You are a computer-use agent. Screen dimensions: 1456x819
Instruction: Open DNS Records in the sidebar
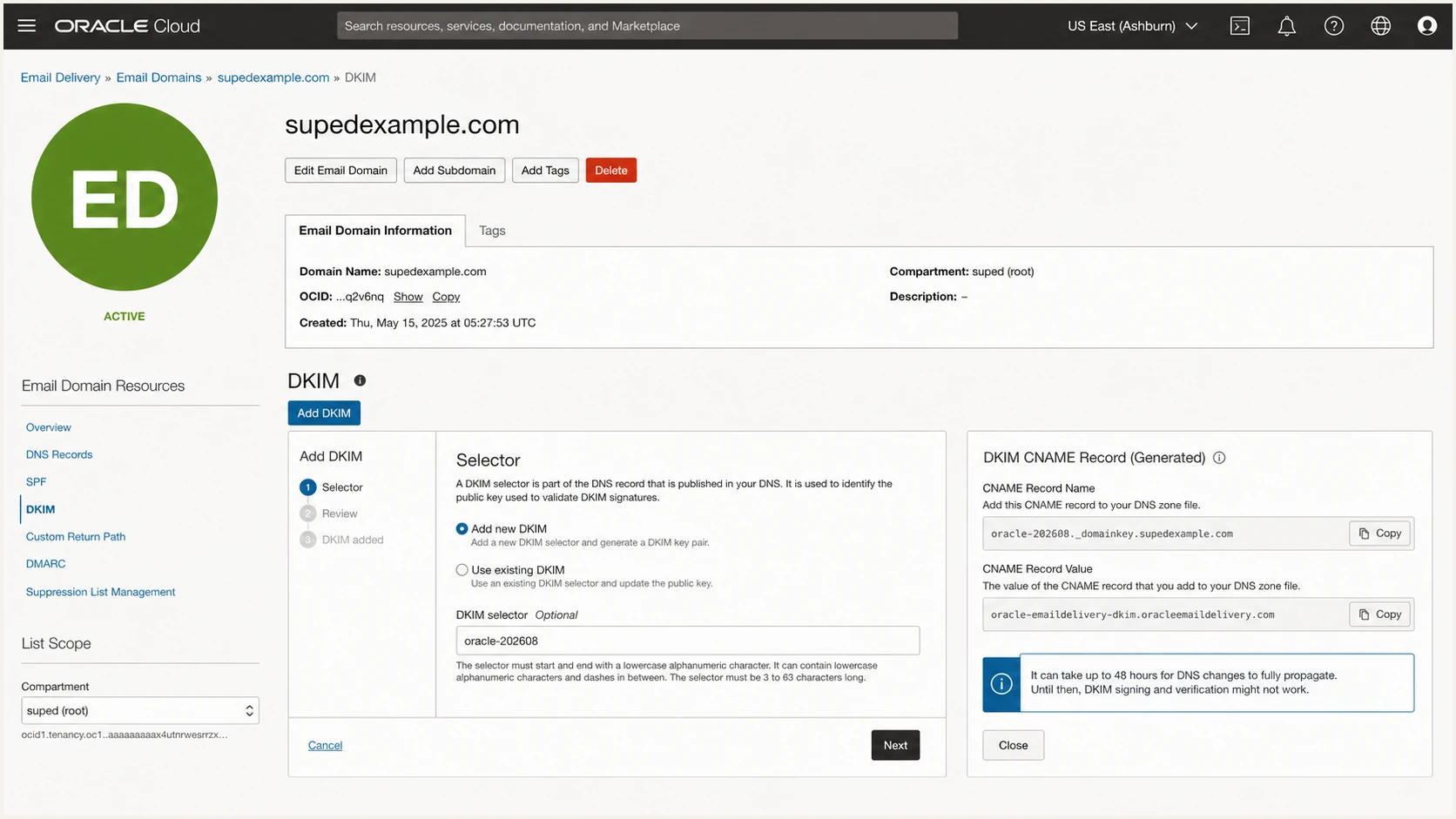pos(59,454)
